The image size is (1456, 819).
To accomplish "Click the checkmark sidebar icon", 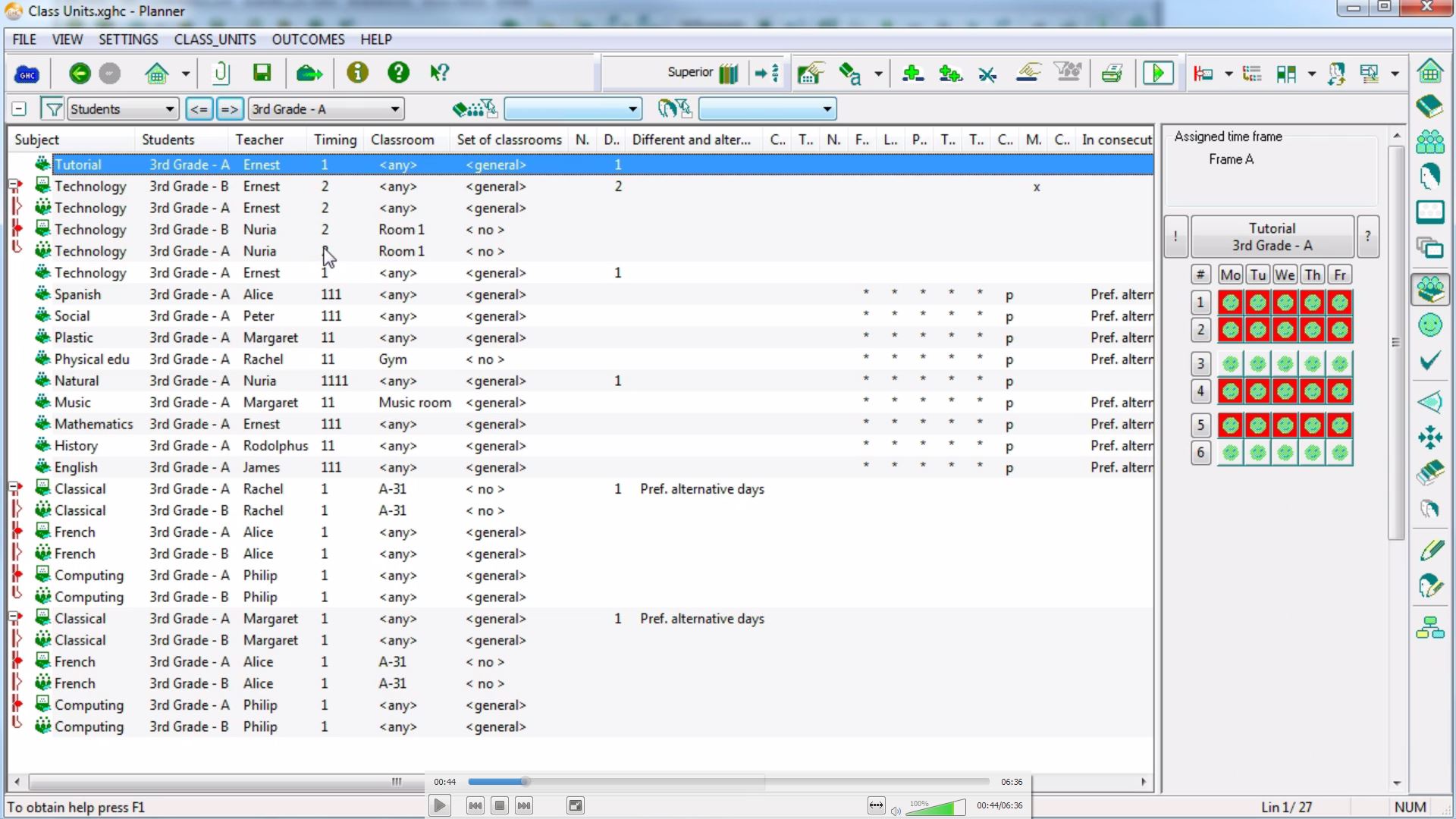I will pyautogui.click(x=1430, y=361).
